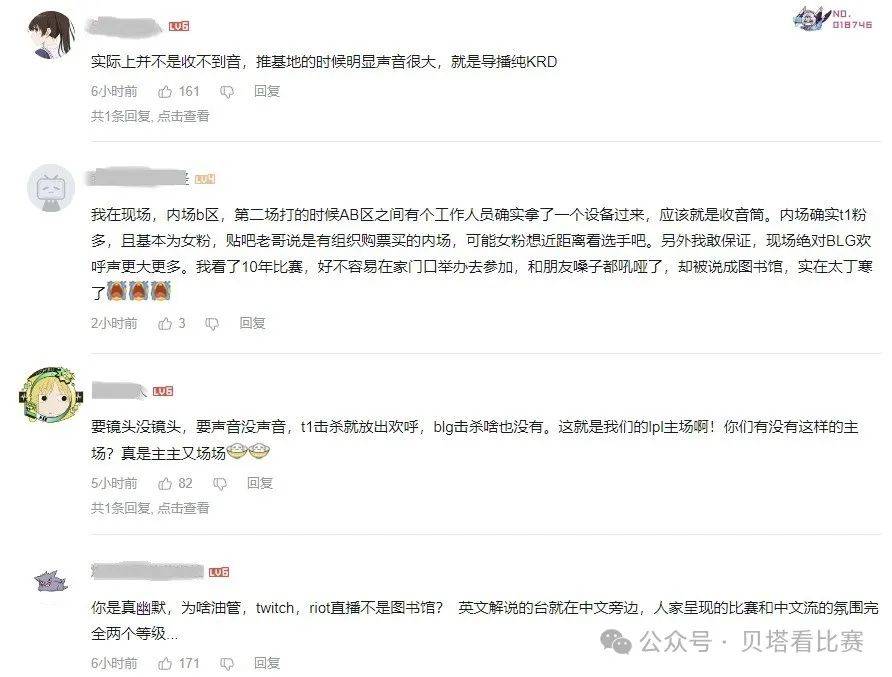892x677 pixels.
Task: Reply to the 82-like comment via 回复
Action: point(259,483)
